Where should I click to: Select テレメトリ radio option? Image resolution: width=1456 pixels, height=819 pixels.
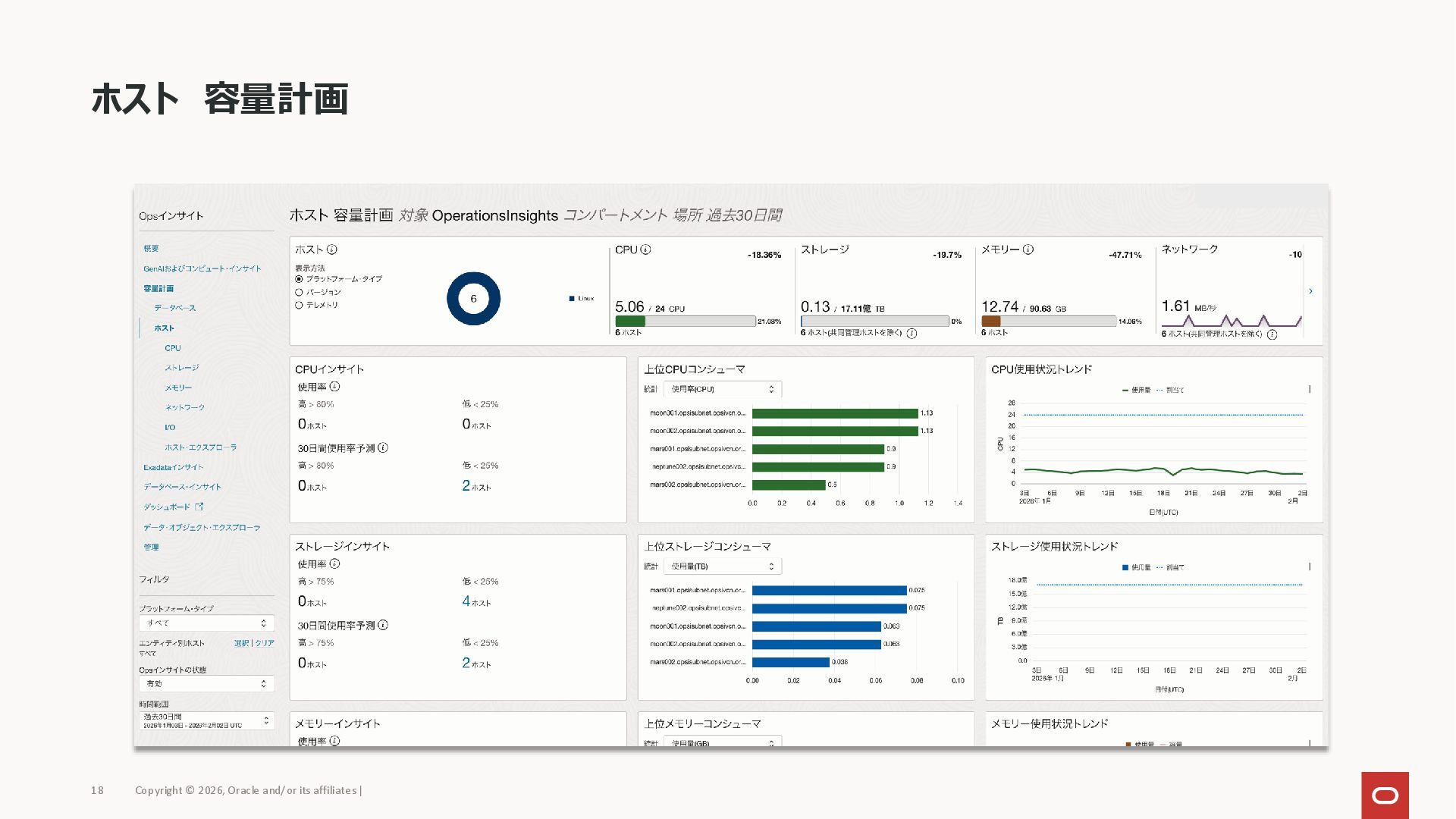coord(300,305)
